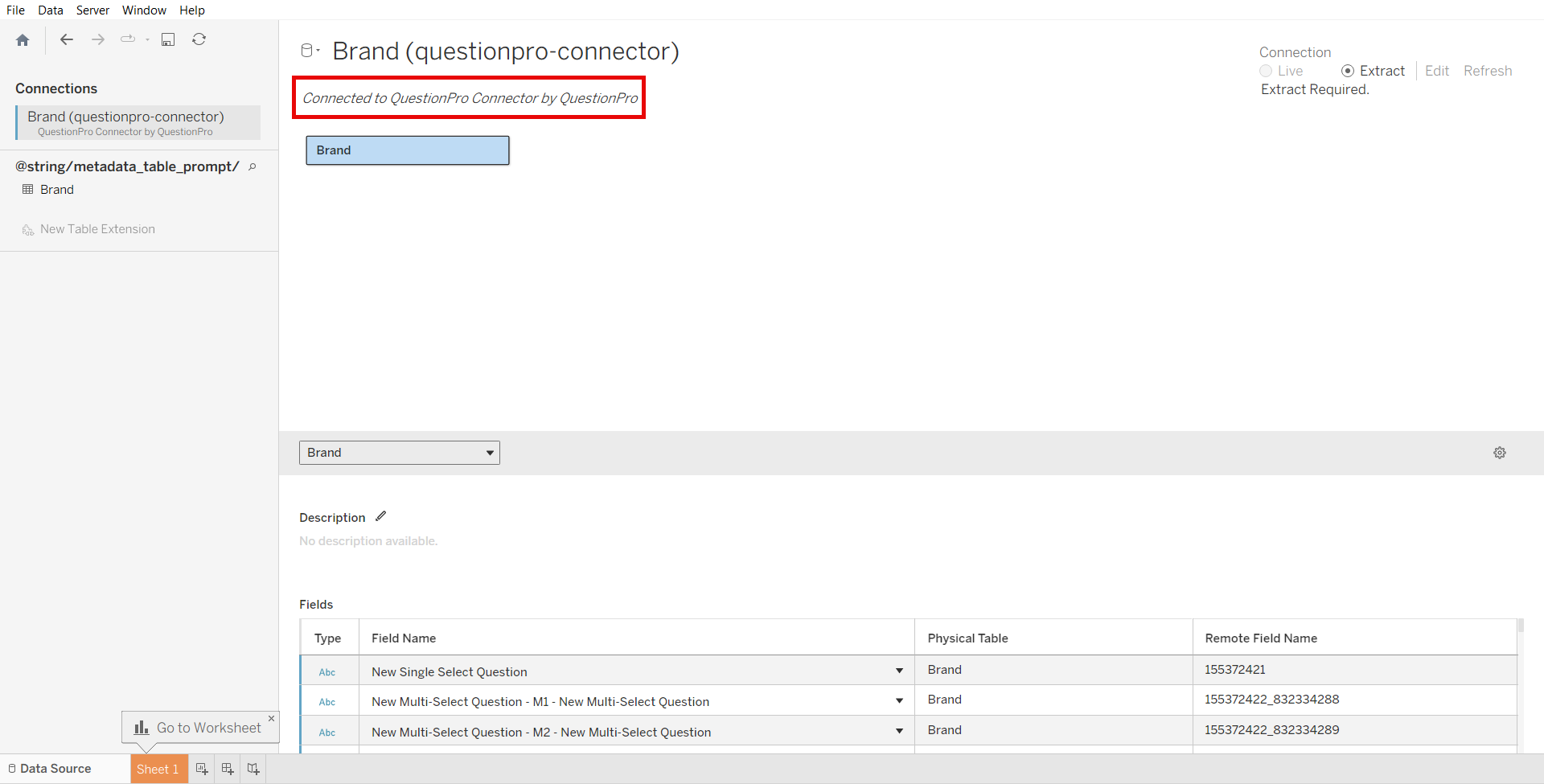Click the '@string/metadata_table_prompt/' heading
The height and width of the screenshot is (784, 1544).
pyautogui.click(x=127, y=166)
